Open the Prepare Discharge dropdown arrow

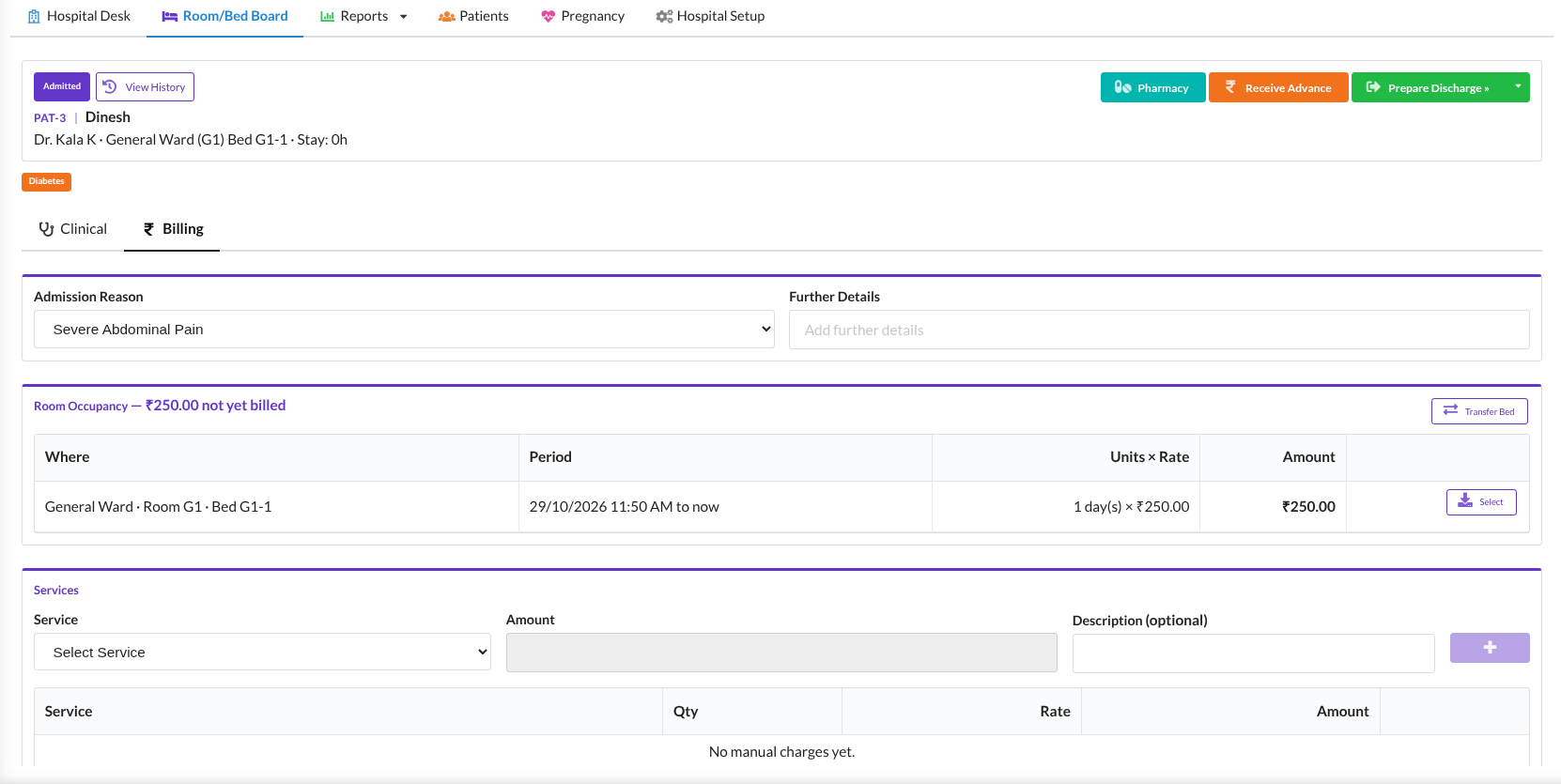1518,87
